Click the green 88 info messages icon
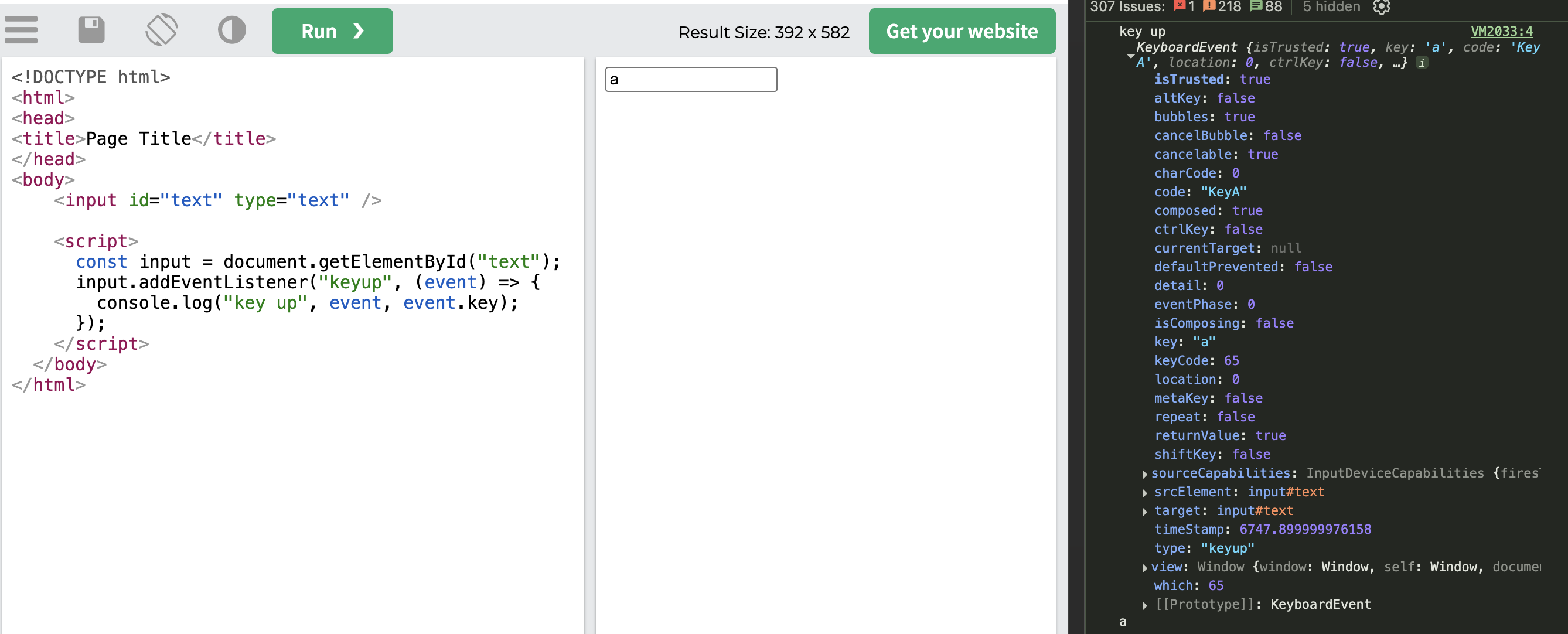Viewport: 1568px width, 634px height. tap(1256, 6)
